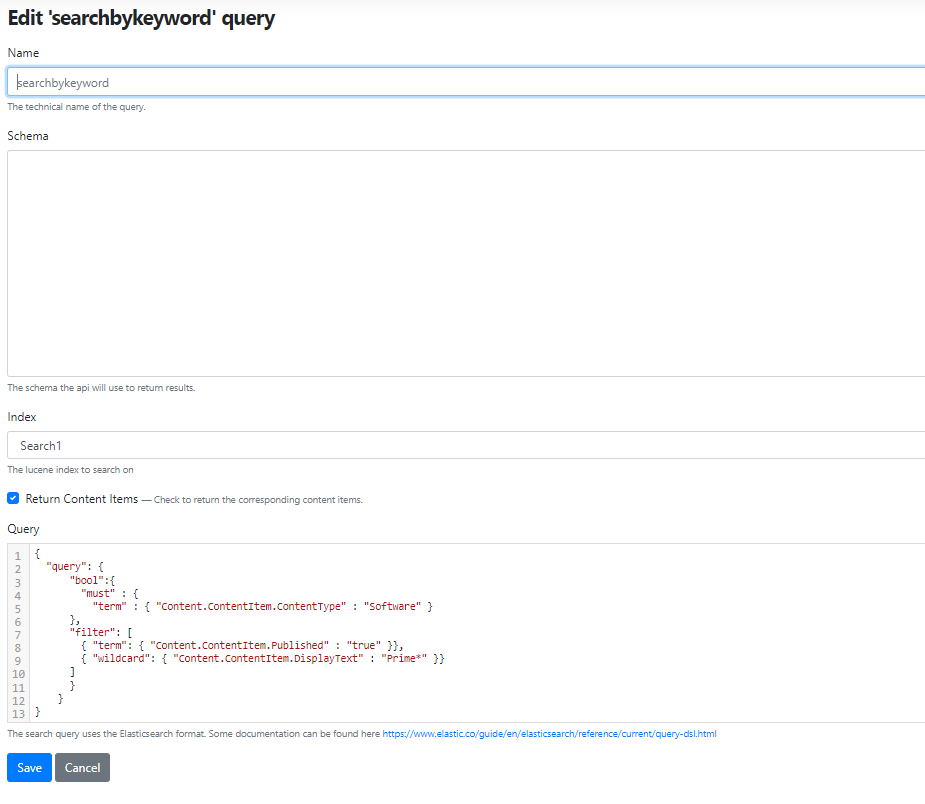Click the Return Content Items label text
The width and height of the screenshot is (925, 804).
[82, 499]
